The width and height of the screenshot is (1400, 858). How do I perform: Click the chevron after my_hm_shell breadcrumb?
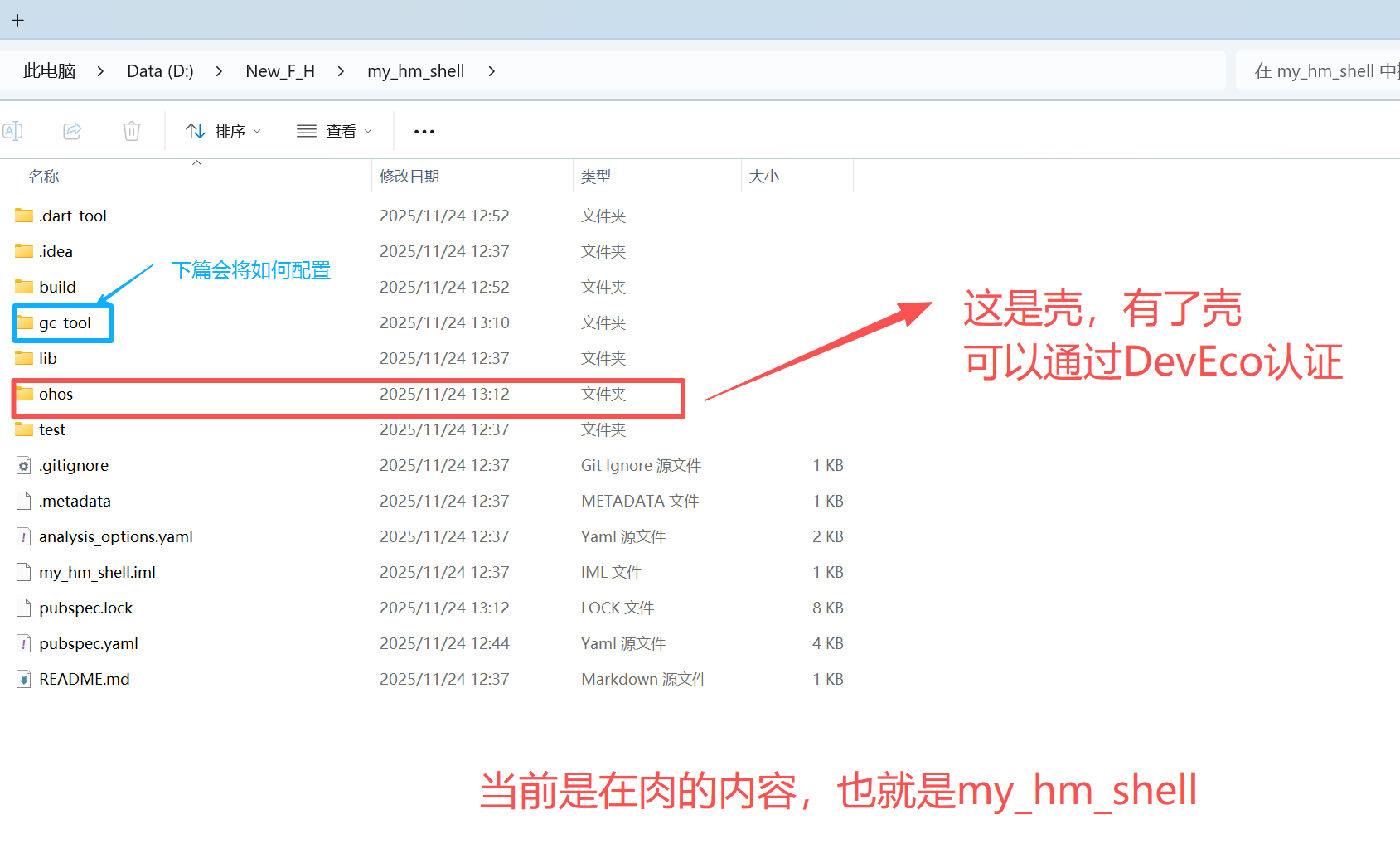tap(492, 71)
